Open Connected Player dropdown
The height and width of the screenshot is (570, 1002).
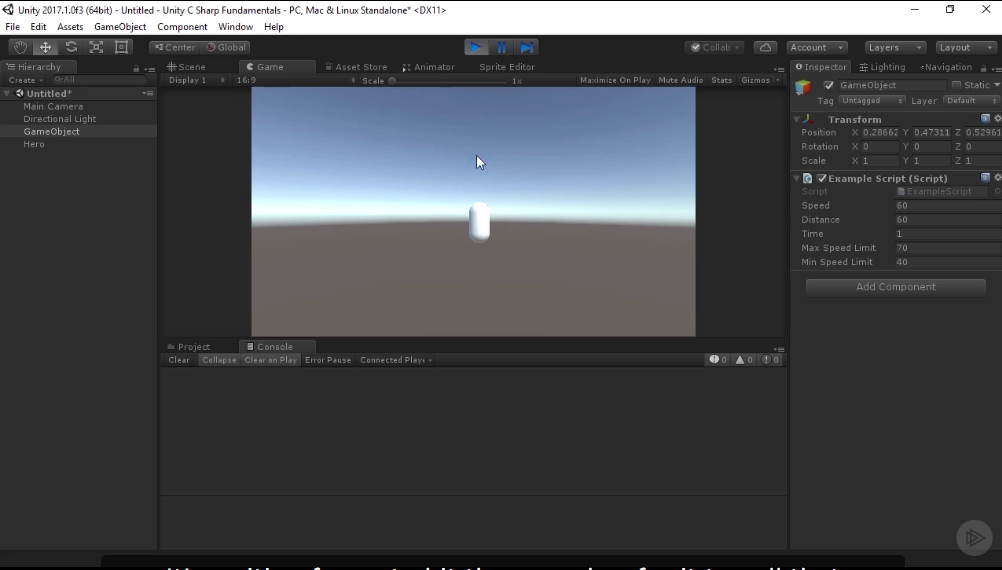[x=396, y=360]
